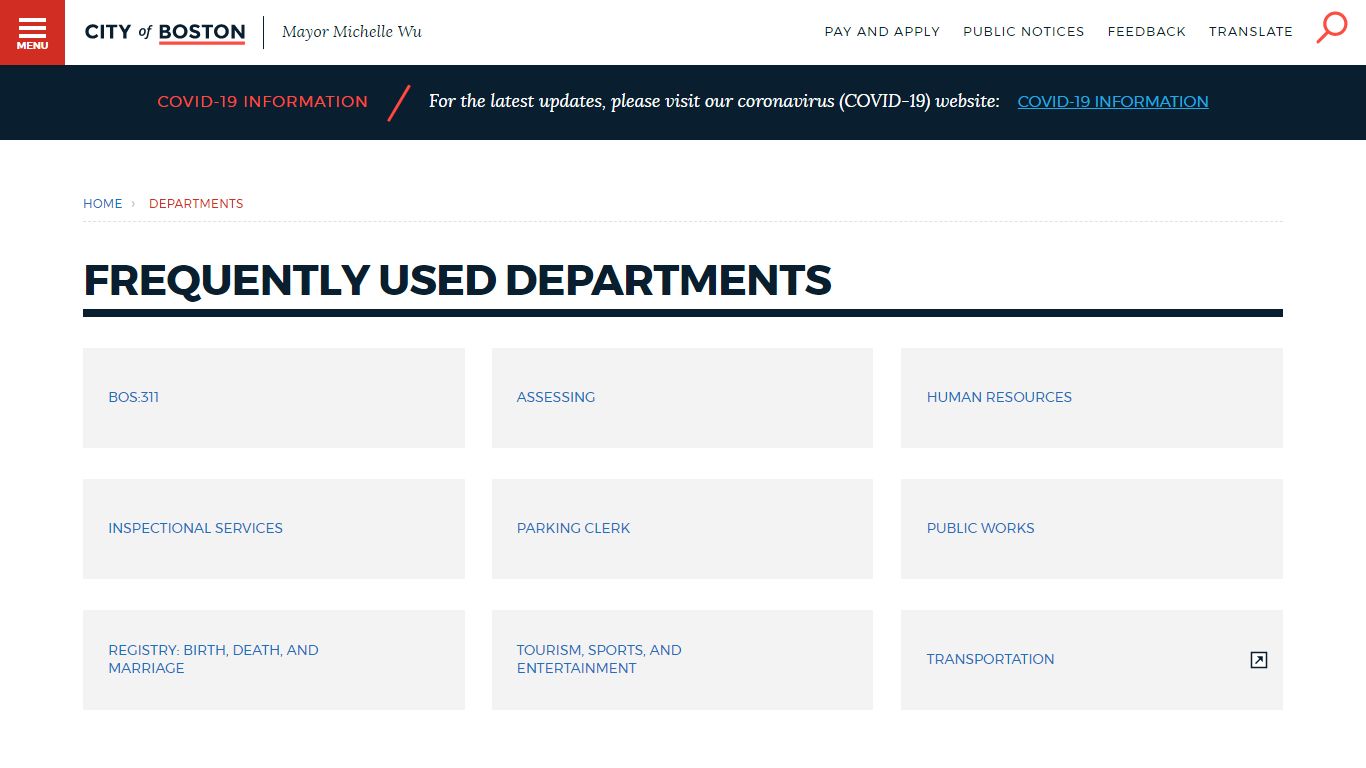This screenshot has width=1366, height=768.
Task: Open the Public Works department card
Action: click(1092, 529)
